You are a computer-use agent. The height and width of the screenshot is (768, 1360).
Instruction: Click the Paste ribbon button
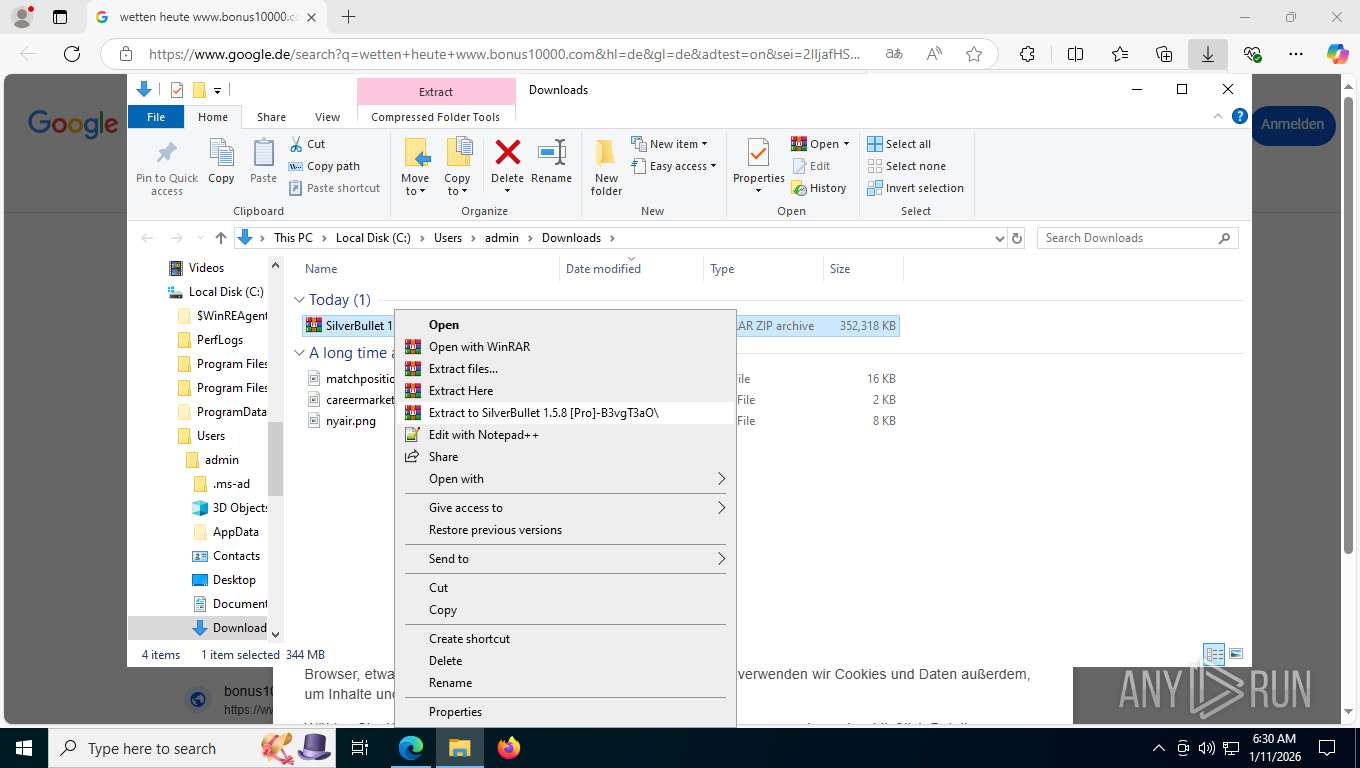pyautogui.click(x=263, y=163)
